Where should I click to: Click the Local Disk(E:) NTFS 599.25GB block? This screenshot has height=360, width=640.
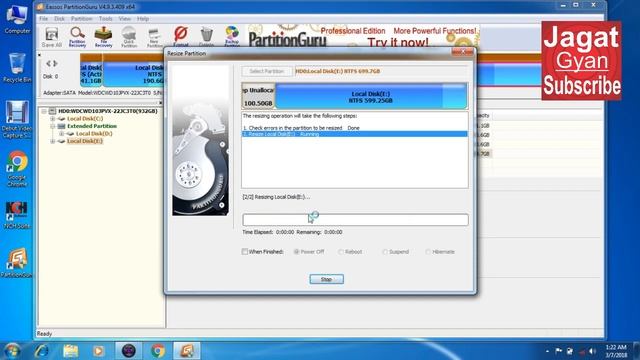click(x=371, y=96)
